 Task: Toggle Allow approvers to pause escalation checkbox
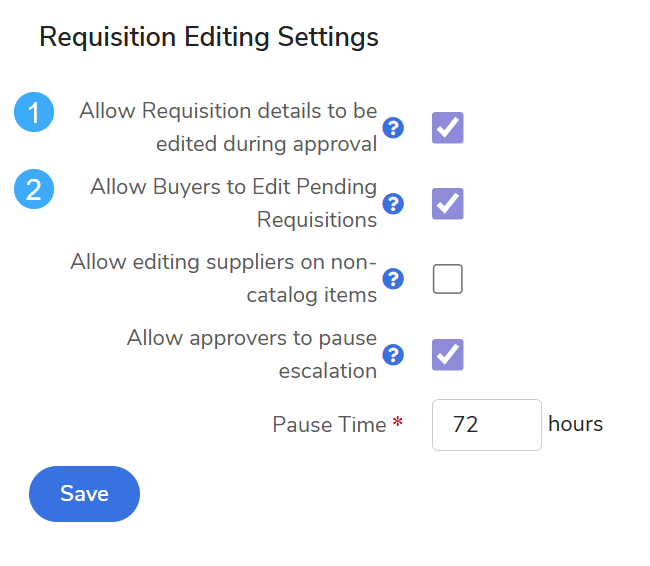447,354
